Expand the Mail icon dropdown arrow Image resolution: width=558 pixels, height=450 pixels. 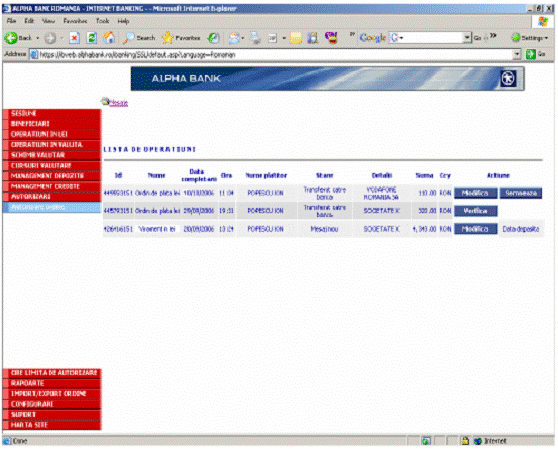tap(243, 38)
